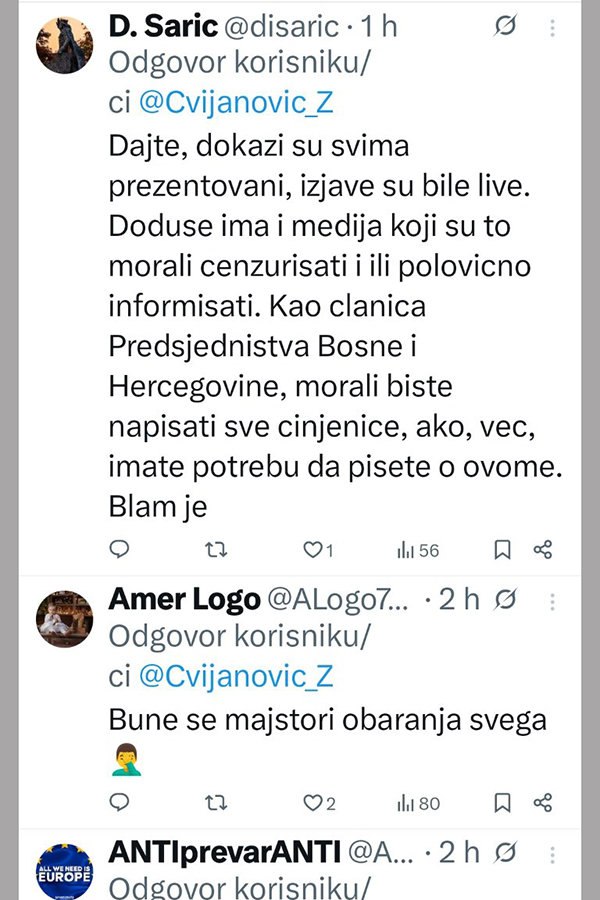
Task: Like Amer Logo's tweet
Action: click(312, 802)
